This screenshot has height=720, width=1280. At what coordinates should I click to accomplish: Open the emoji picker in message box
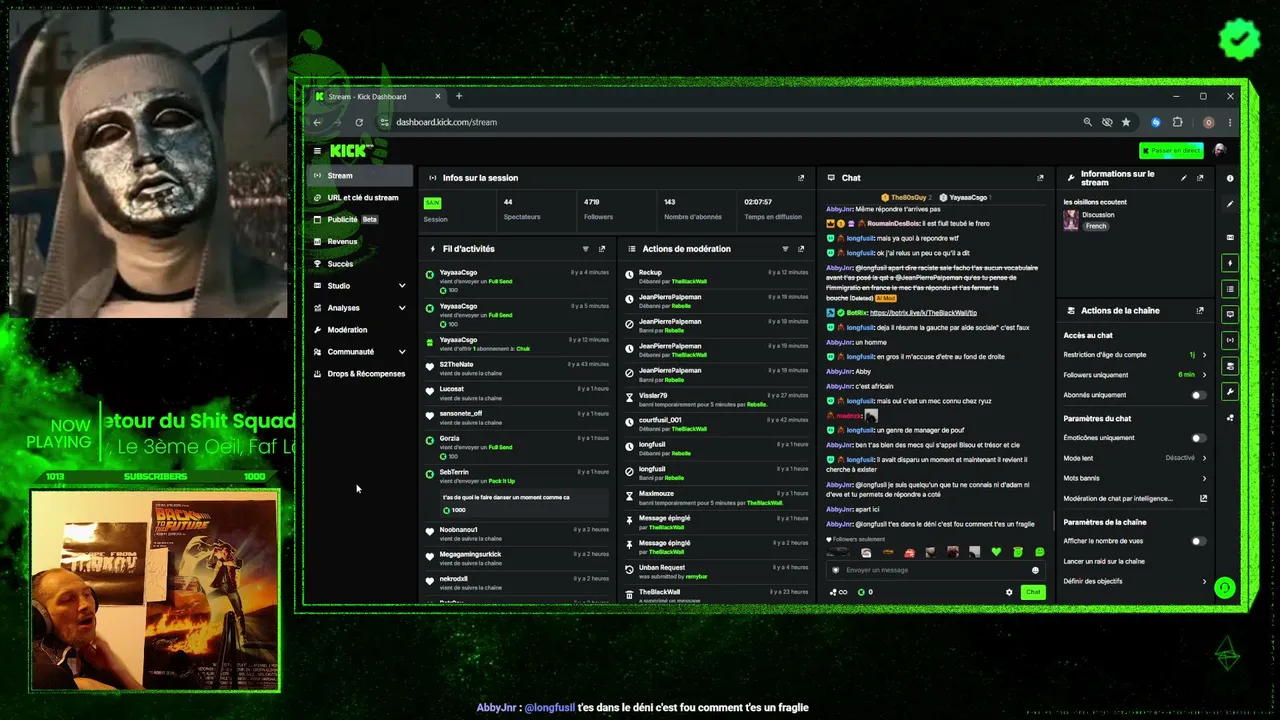(x=1035, y=570)
